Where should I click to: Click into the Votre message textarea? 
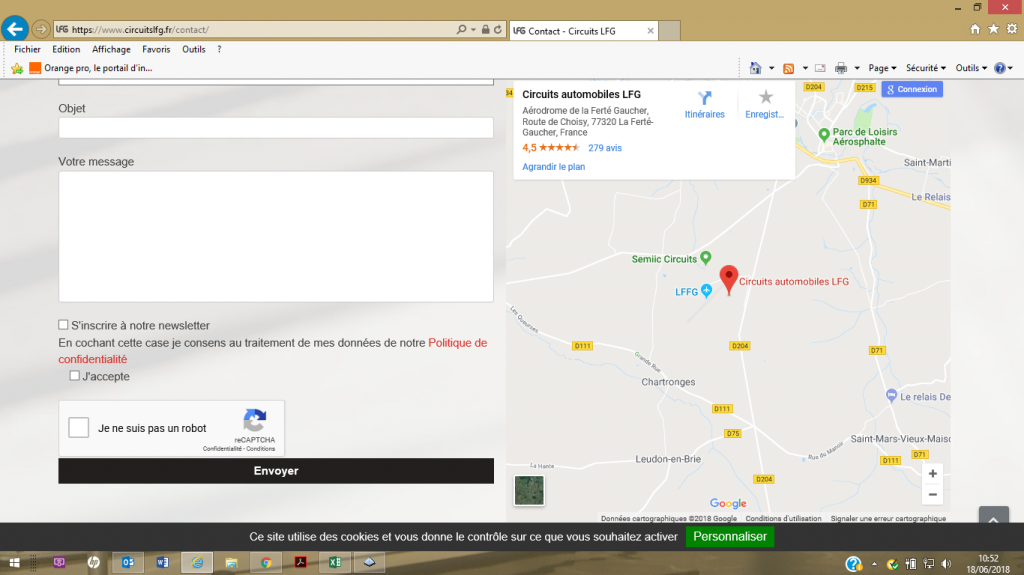(276, 237)
